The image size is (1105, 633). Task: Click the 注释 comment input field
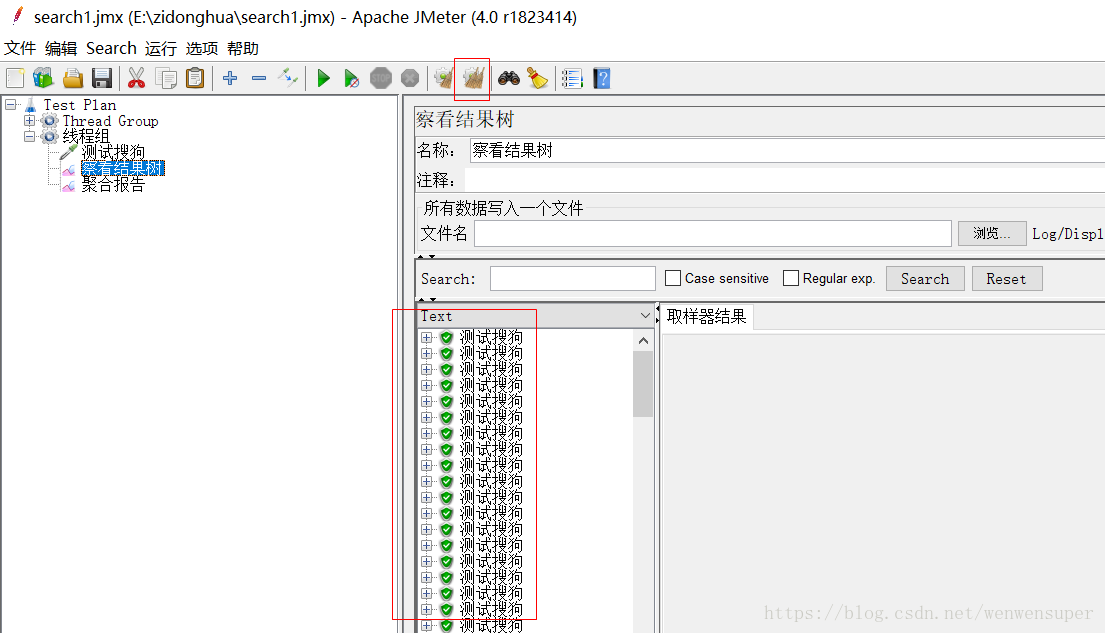click(785, 180)
